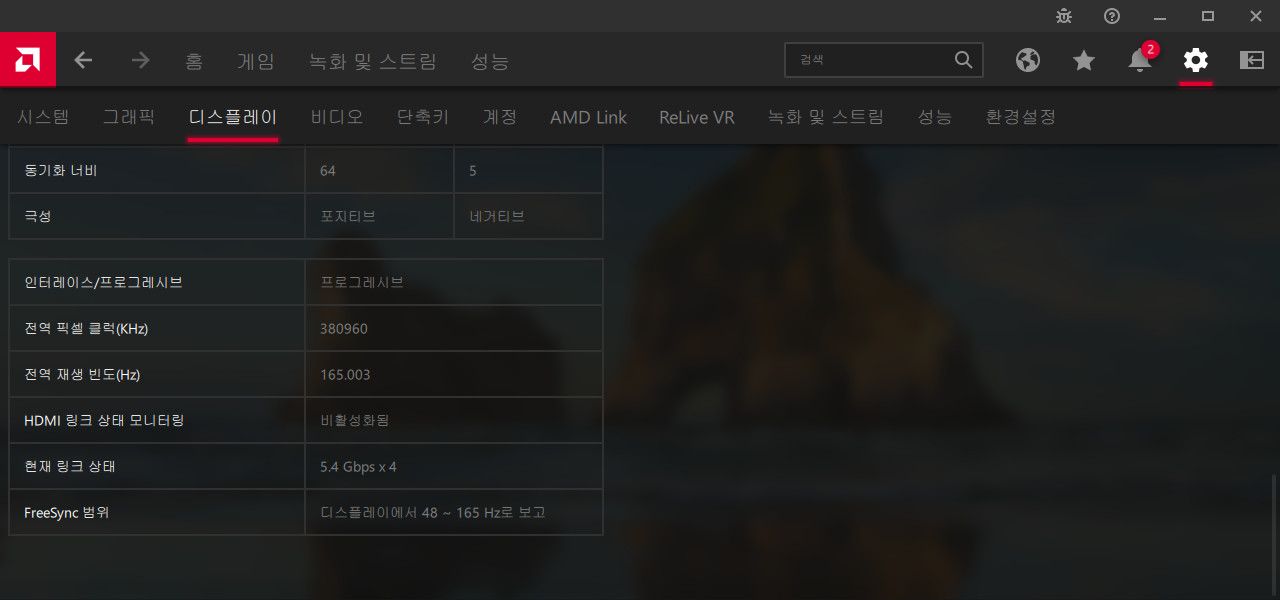This screenshot has width=1280, height=600.
Task: Click the 인터레이스/프로그레시브 label
Action: 103,283
